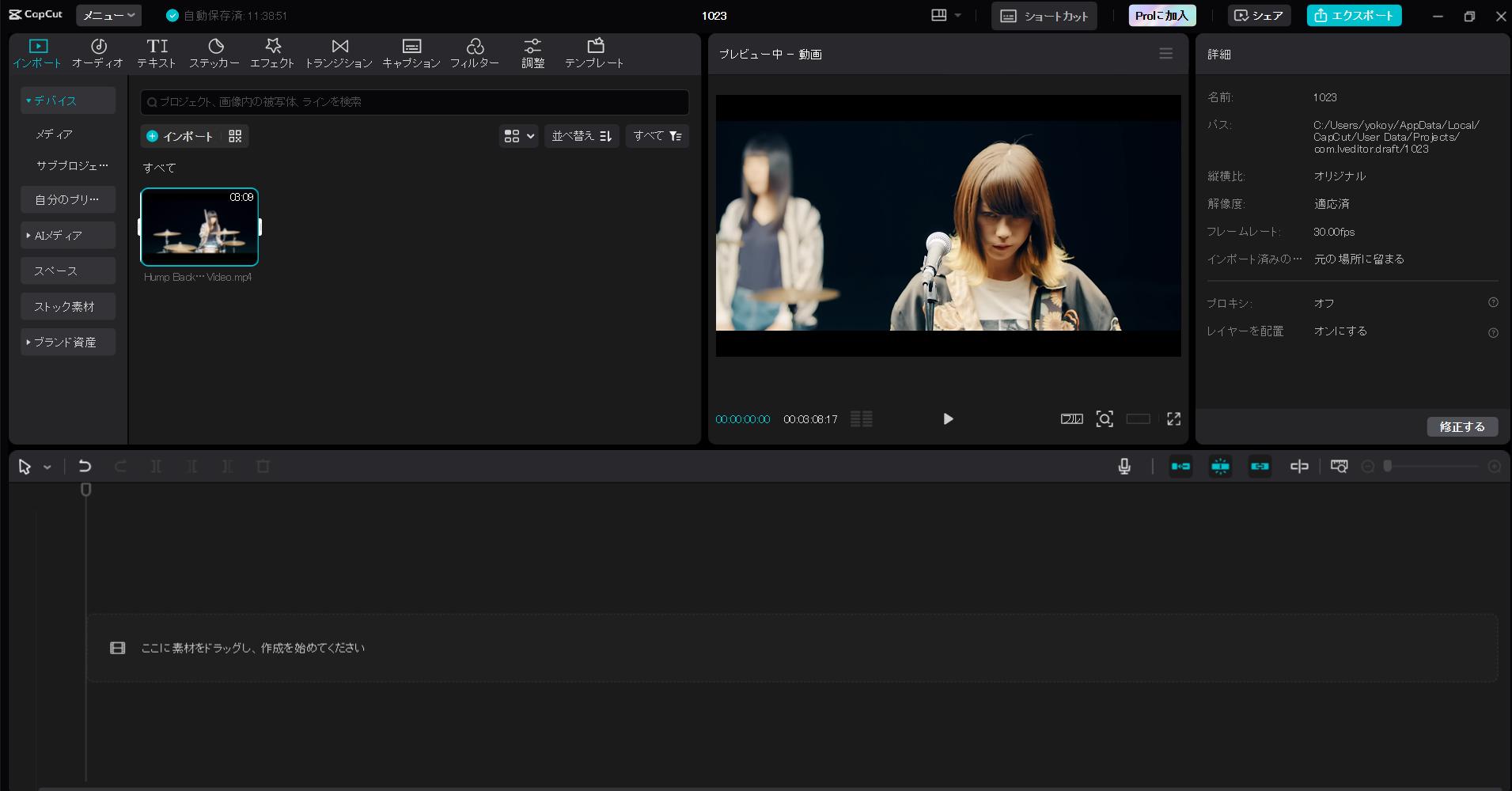Open the selection tool mode dropdown
The image size is (1512, 791).
point(47,467)
